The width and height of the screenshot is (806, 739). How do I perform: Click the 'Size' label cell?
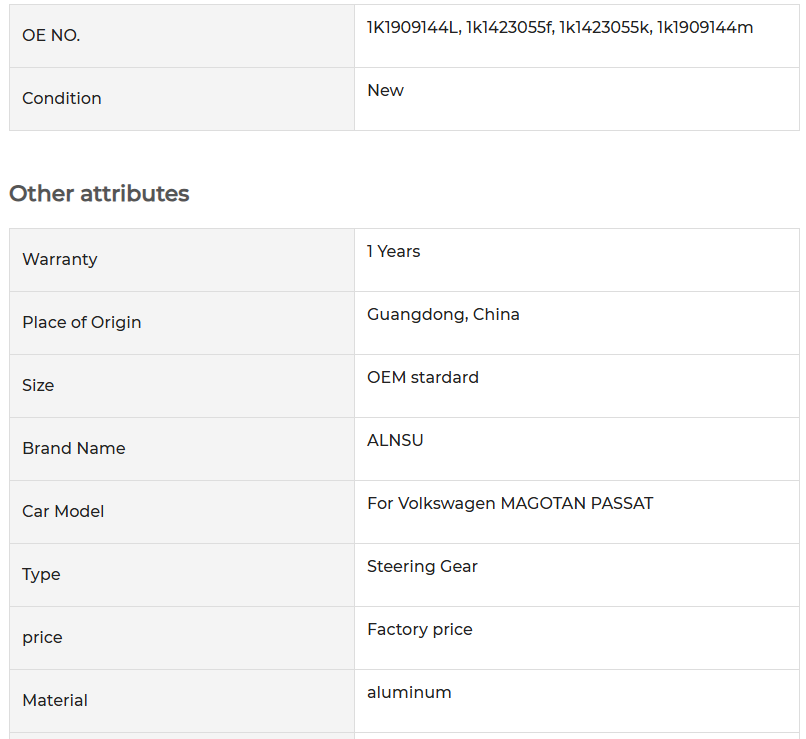click(x=182, y=386)
